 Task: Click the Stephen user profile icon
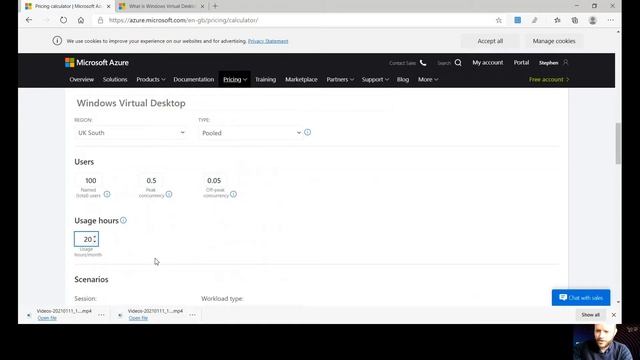tap(566, 62)
